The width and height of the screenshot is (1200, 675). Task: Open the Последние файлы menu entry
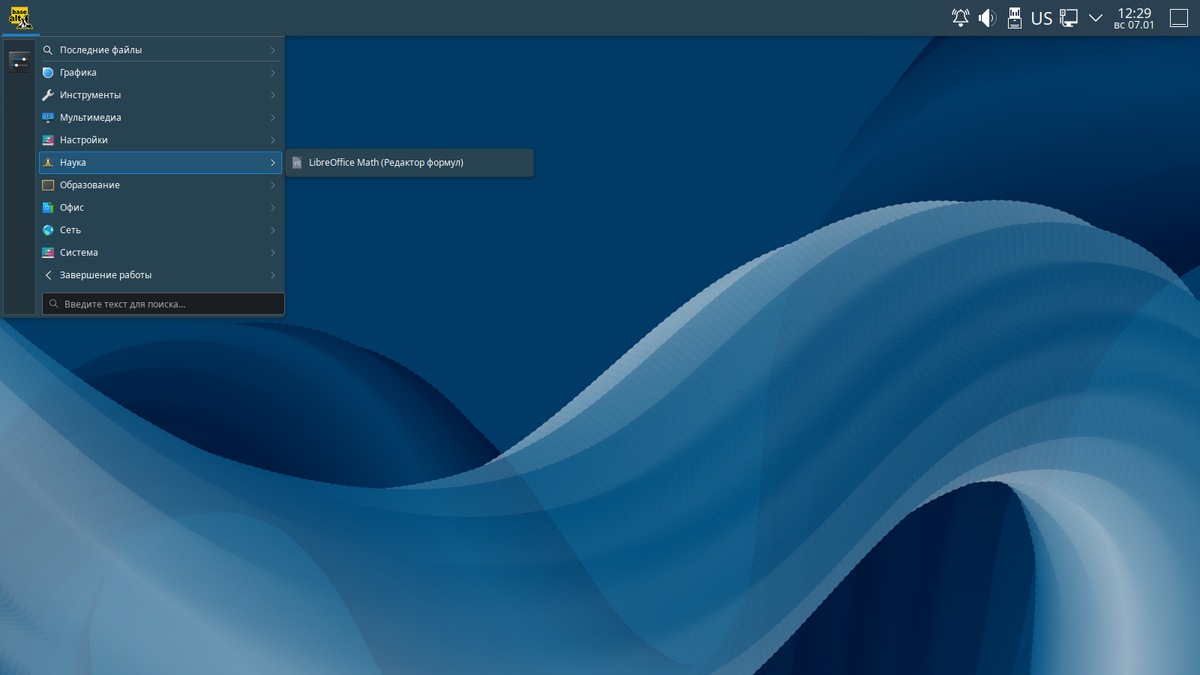click(160, 50)
